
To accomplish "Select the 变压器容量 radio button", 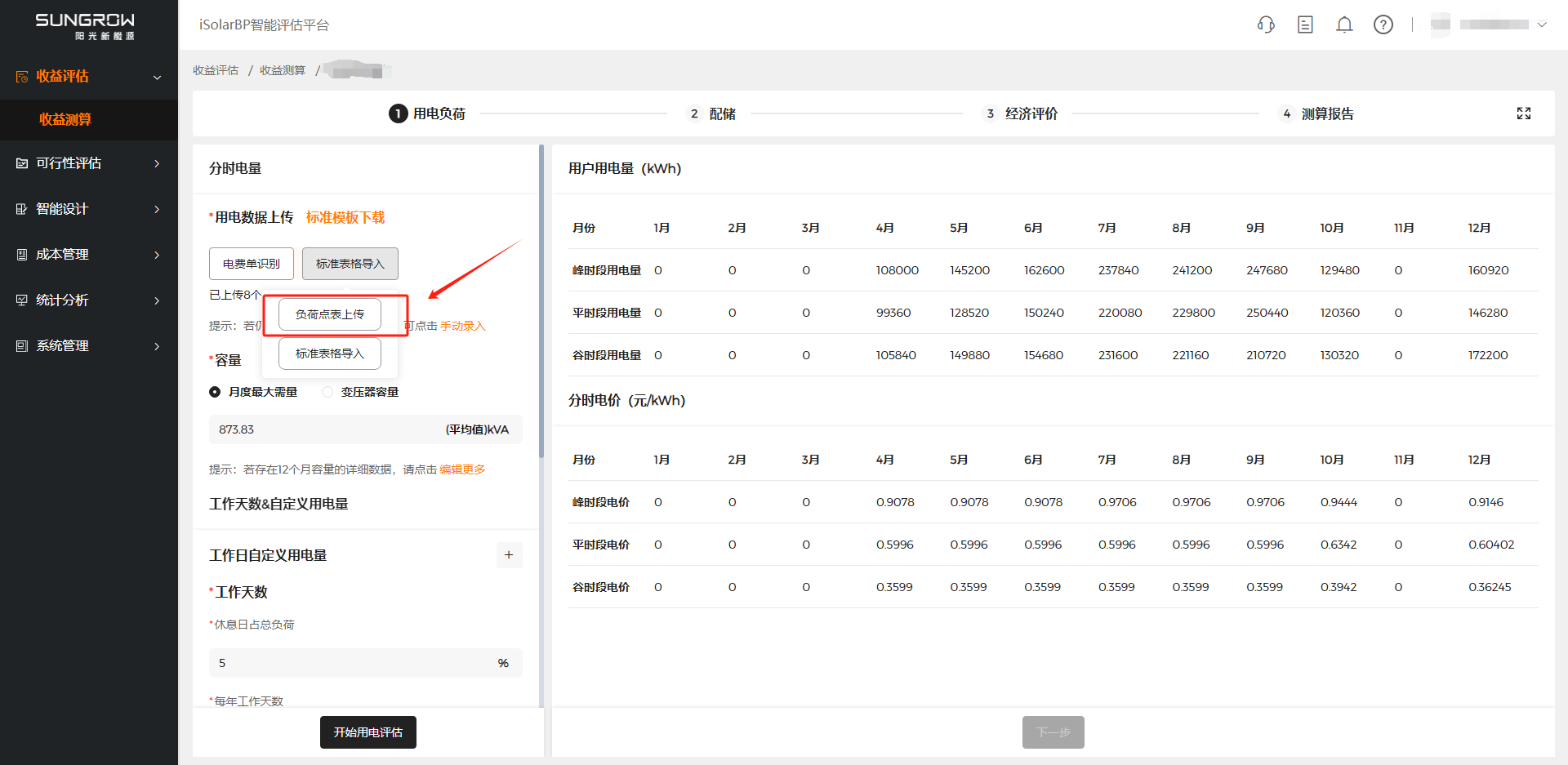I will pyautogui.click(x=327, y=392).
